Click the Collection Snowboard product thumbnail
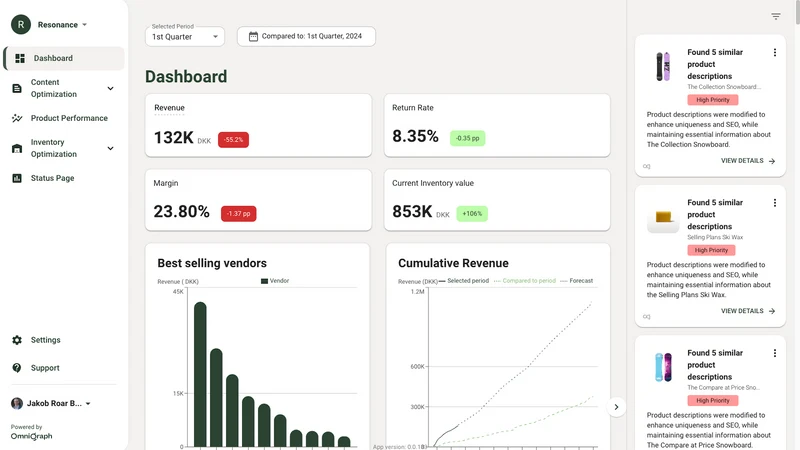The image size is (800, 450). coord(663,67)
